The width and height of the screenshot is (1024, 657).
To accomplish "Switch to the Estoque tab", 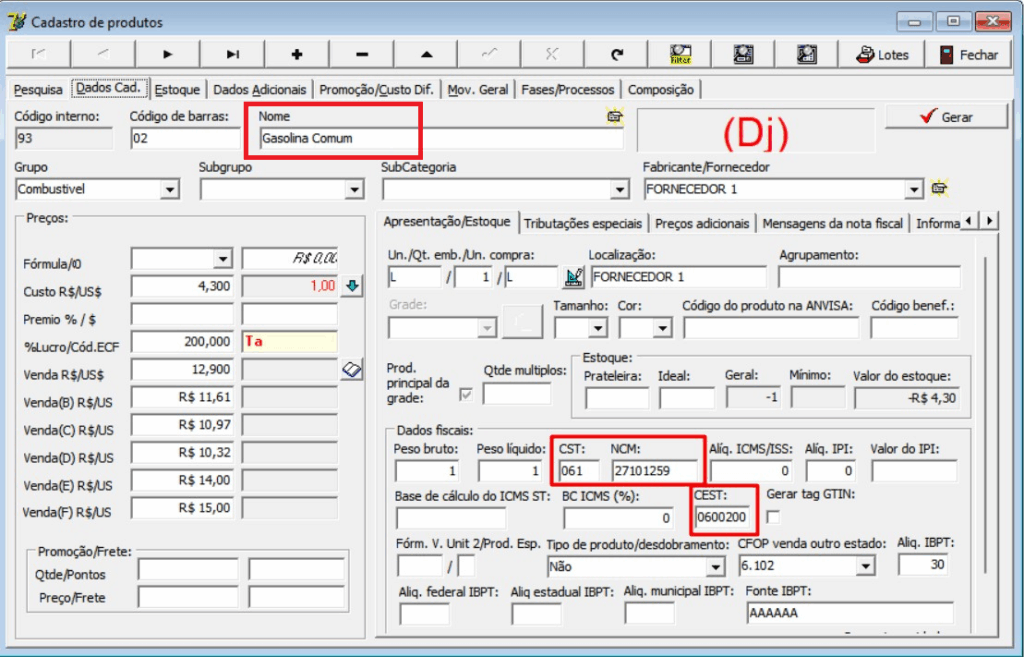I will click(x=176, y=88).
